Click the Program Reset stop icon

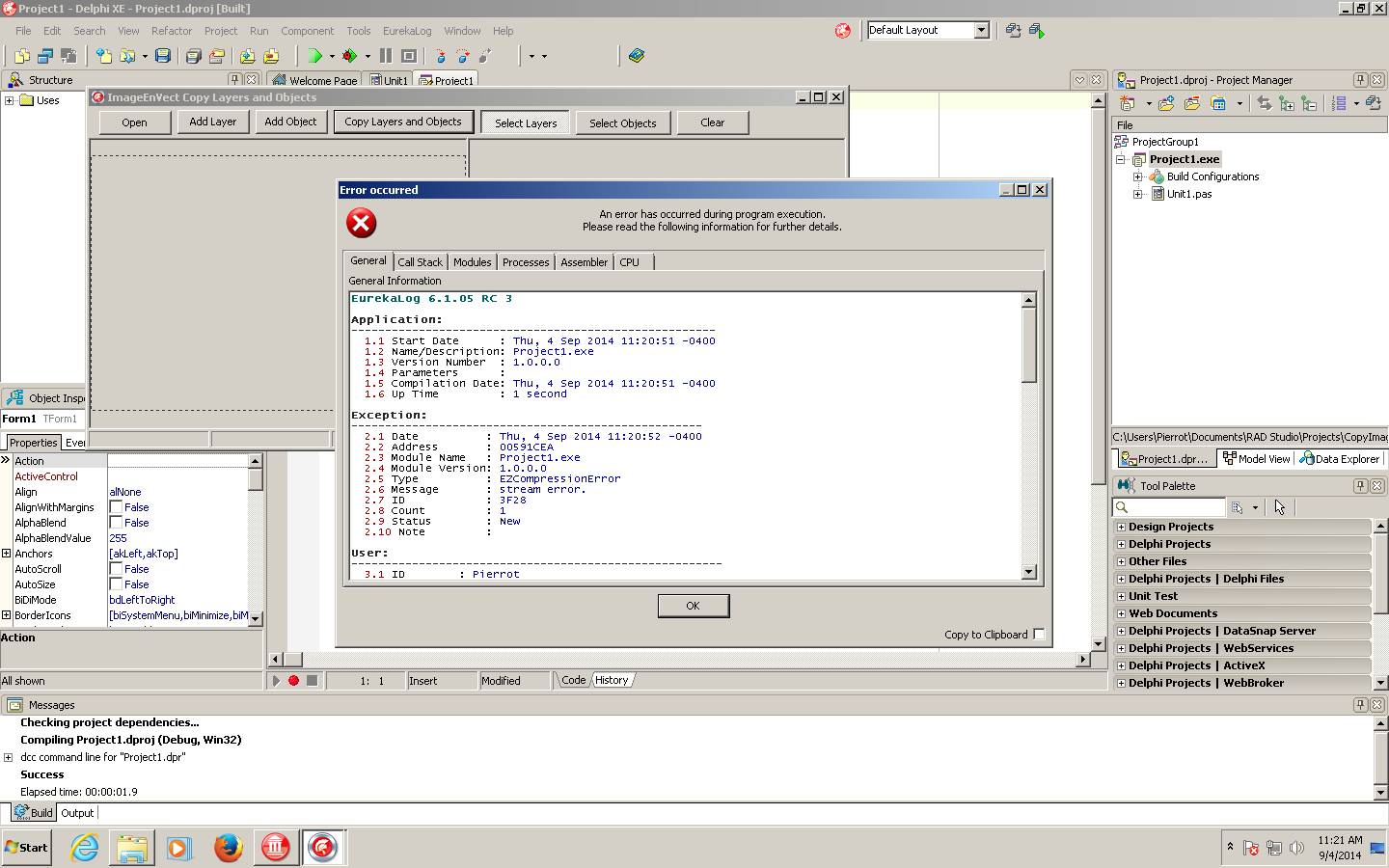[x=409, y=56]
